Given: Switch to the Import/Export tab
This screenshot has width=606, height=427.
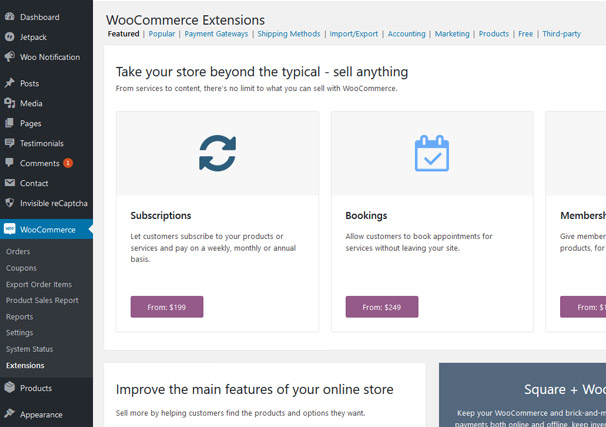Looking at the screenshot, I should (354, 34).
